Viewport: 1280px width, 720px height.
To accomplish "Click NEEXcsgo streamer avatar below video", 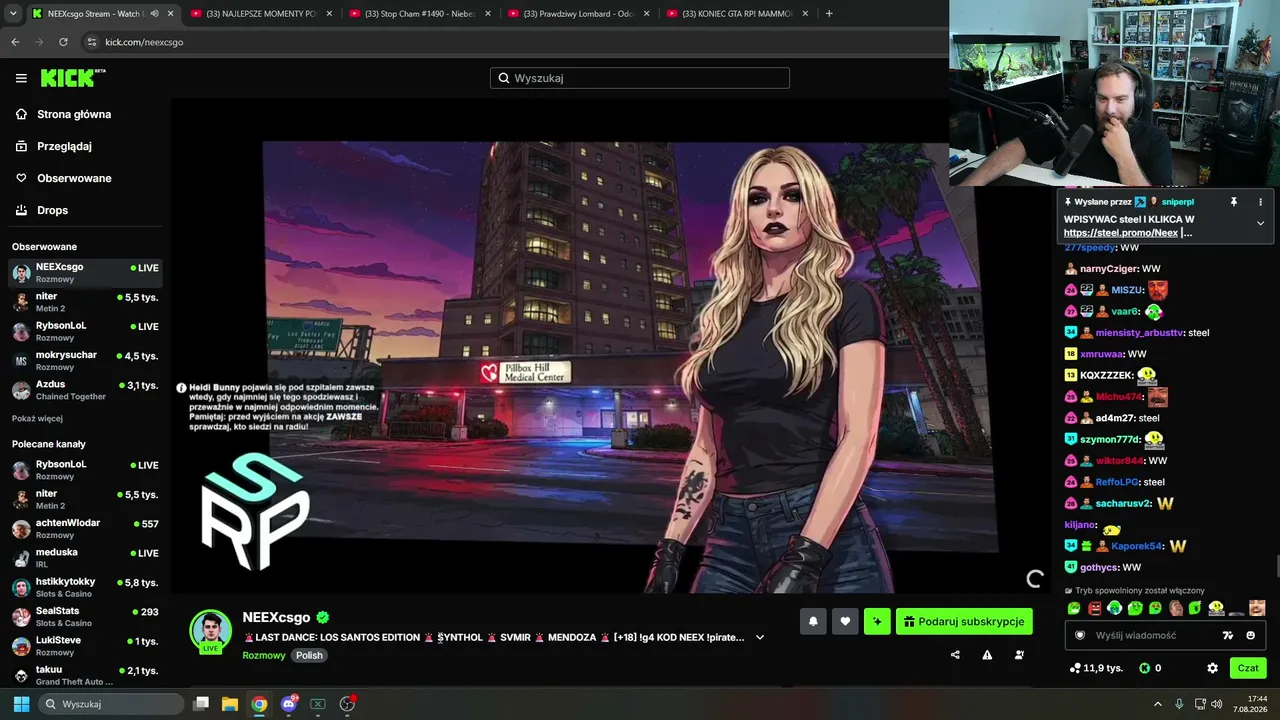I will coord(211,630).
